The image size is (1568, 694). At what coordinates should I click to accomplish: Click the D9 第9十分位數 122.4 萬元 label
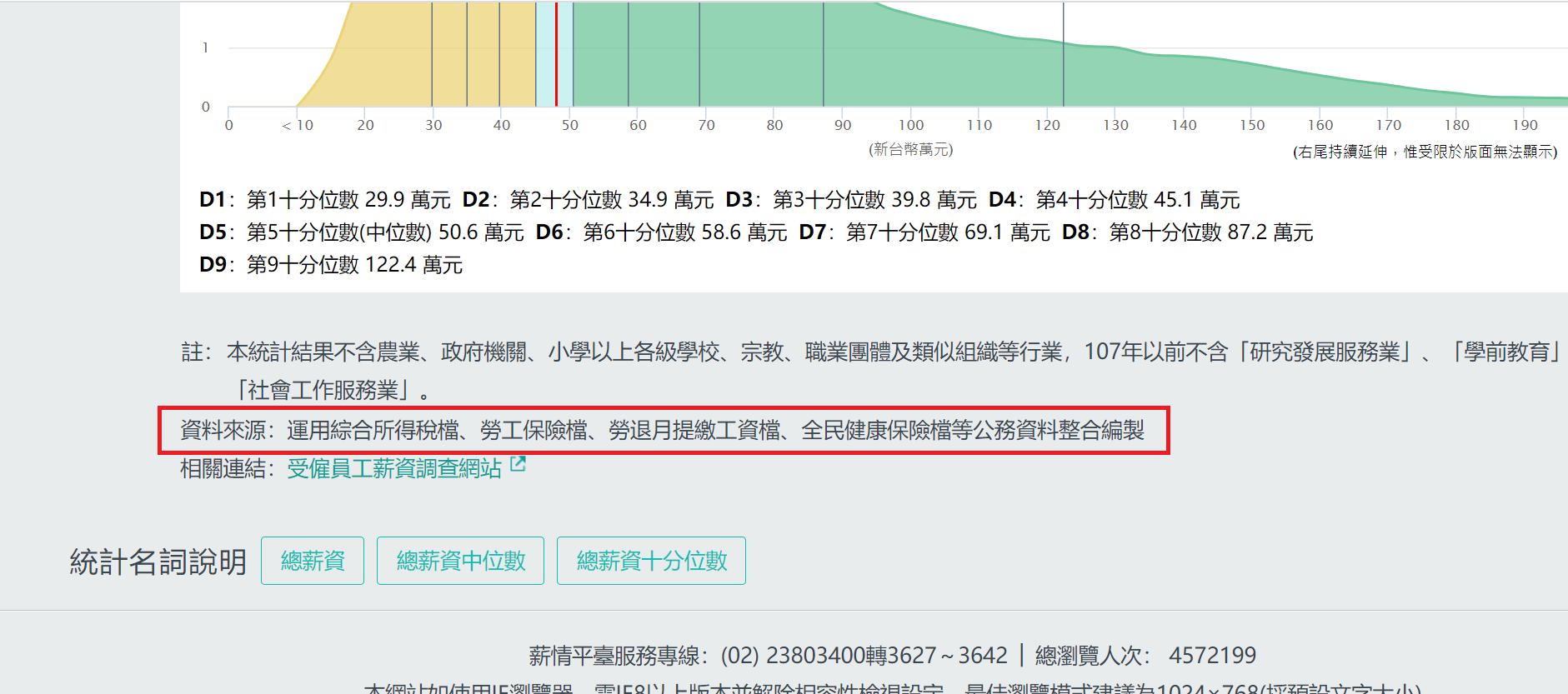[331, 265]
